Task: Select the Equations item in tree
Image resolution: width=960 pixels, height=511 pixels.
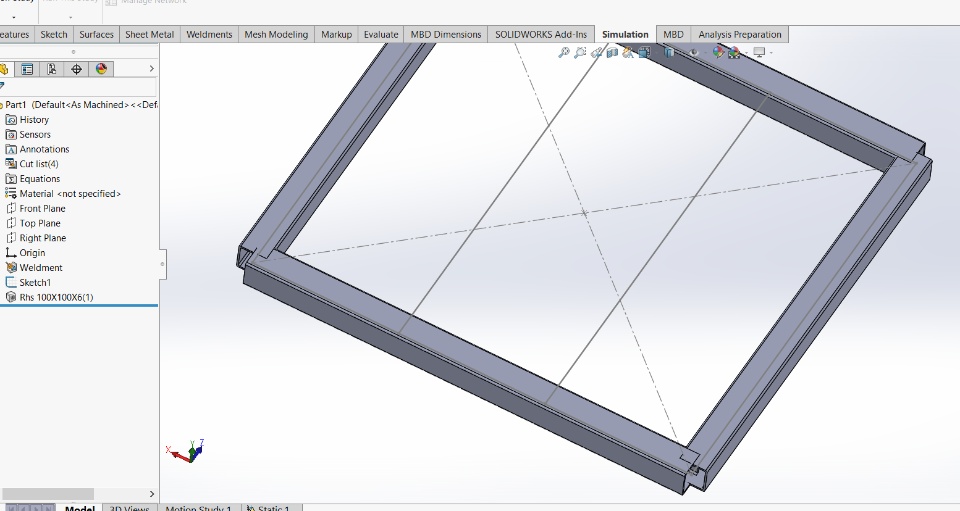Action: coord(33,179)
